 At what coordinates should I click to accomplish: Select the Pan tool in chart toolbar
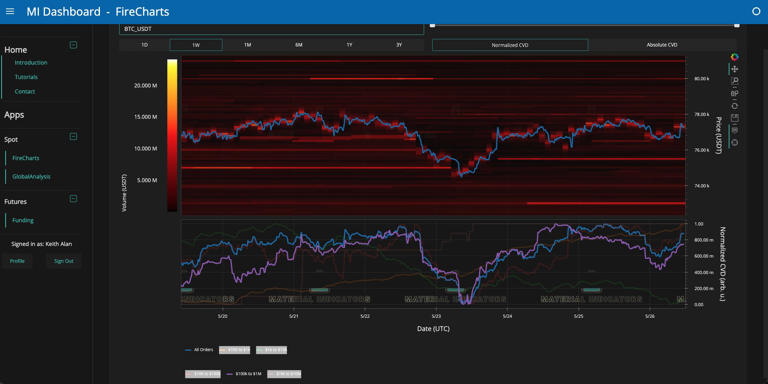coord(734,69)
